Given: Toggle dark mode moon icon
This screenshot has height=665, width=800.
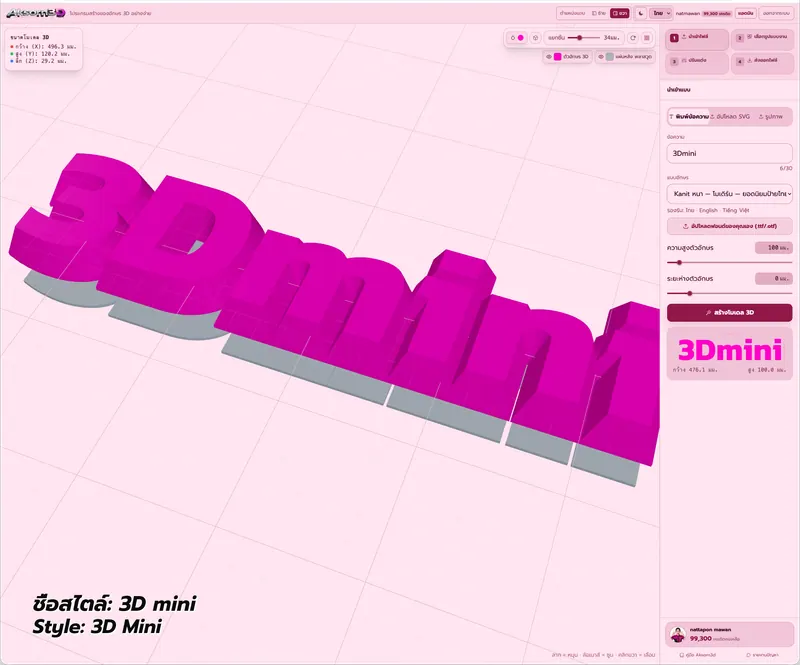Looking at the screenshot, I should tap(641, 13).
